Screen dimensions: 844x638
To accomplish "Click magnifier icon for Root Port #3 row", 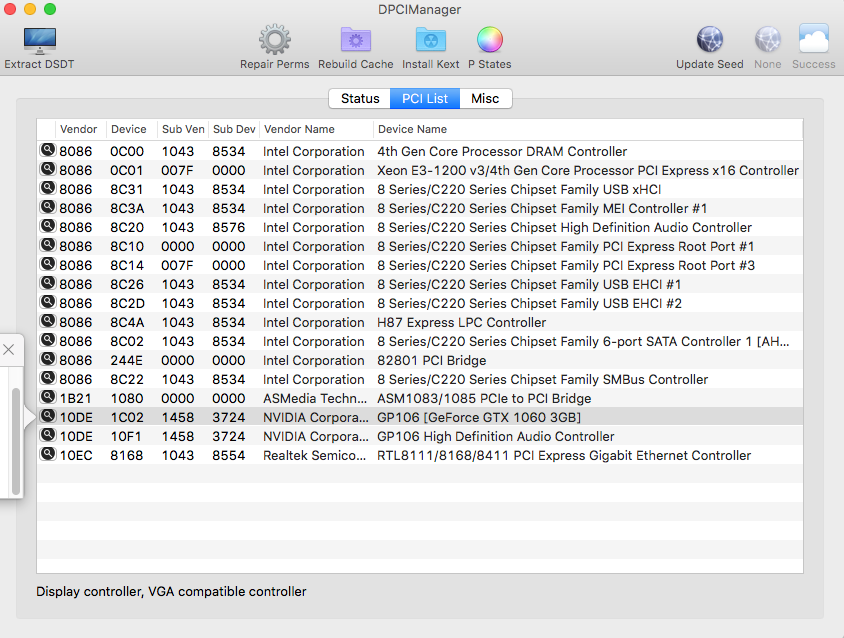I will 48,264.
